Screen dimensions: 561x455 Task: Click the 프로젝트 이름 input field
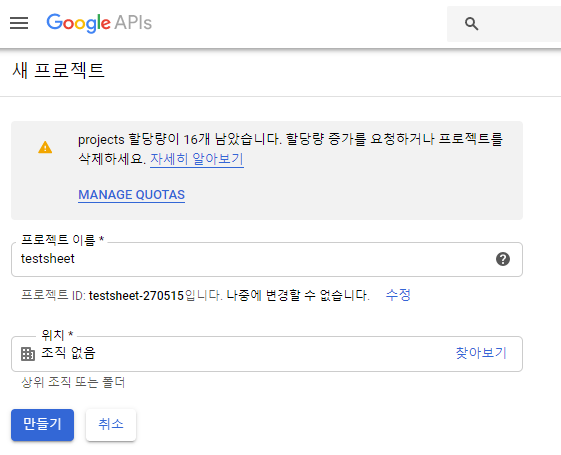[267, 259]
